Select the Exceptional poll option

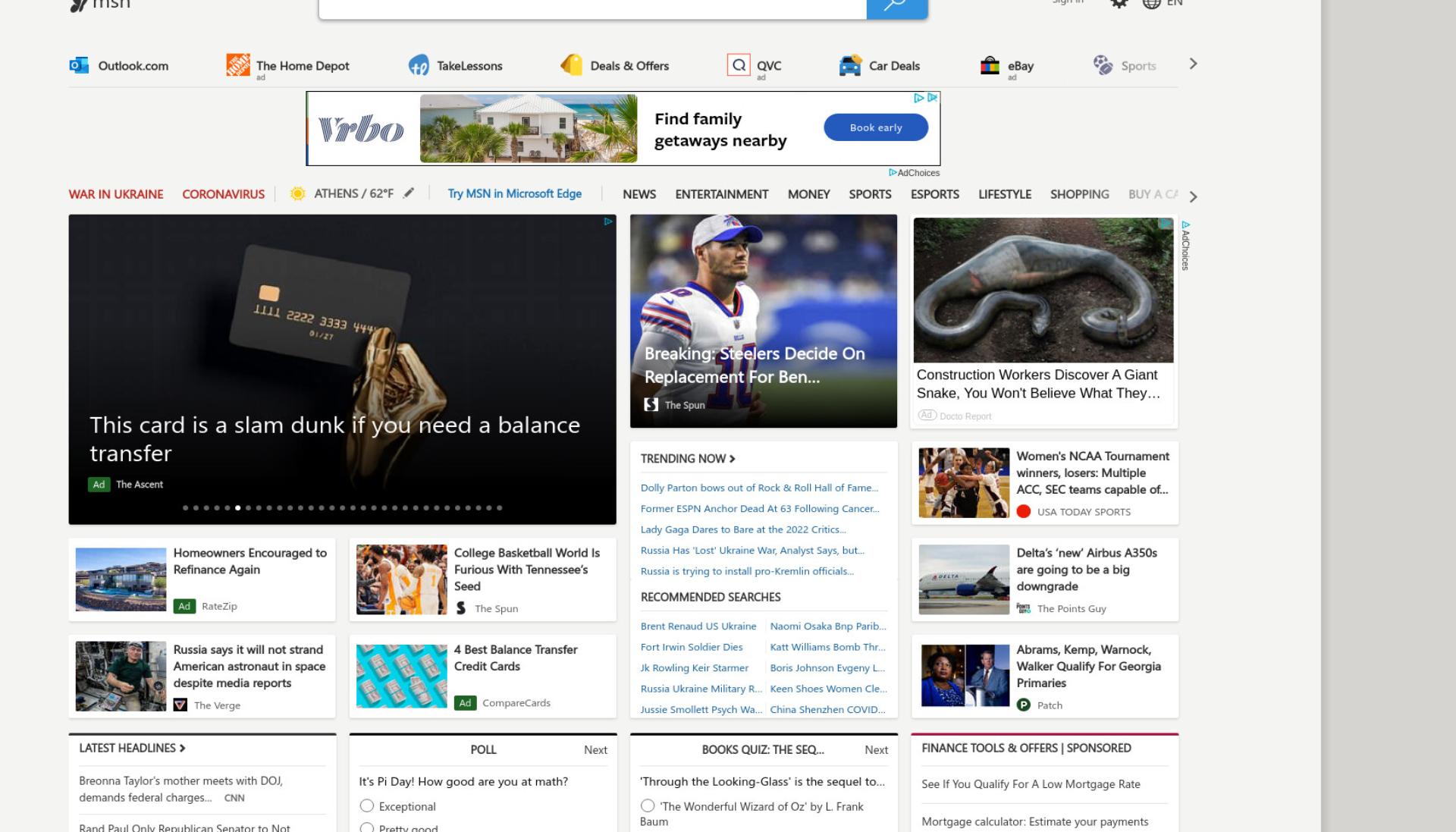367,805
